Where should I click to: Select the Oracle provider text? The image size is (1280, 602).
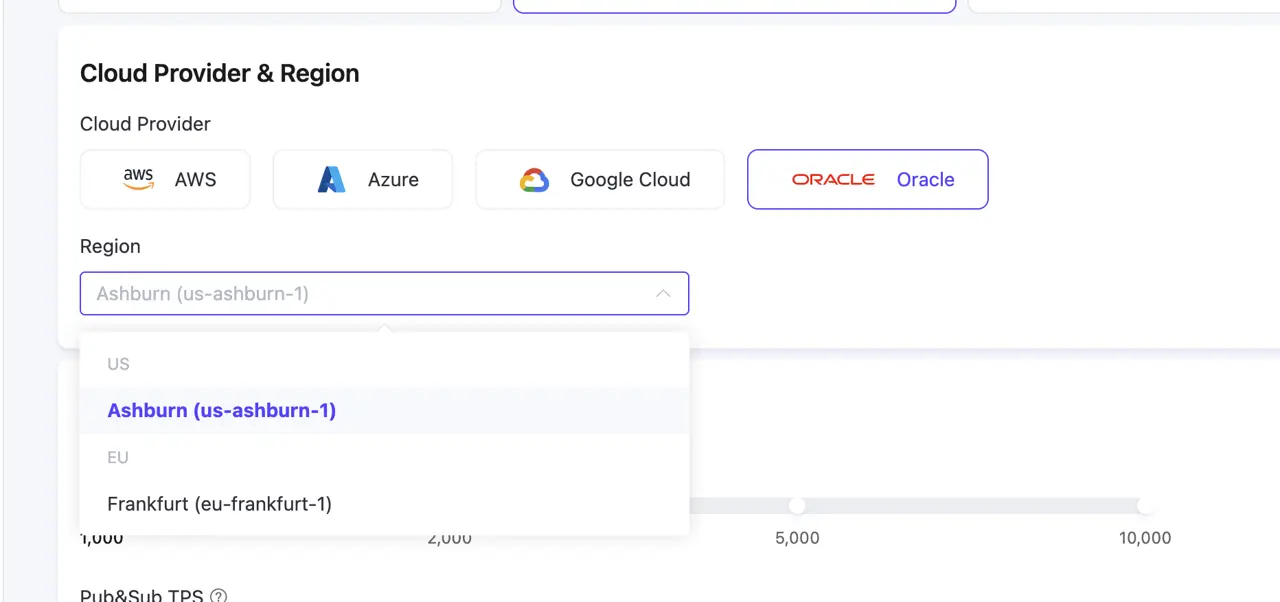coord(925,180)
